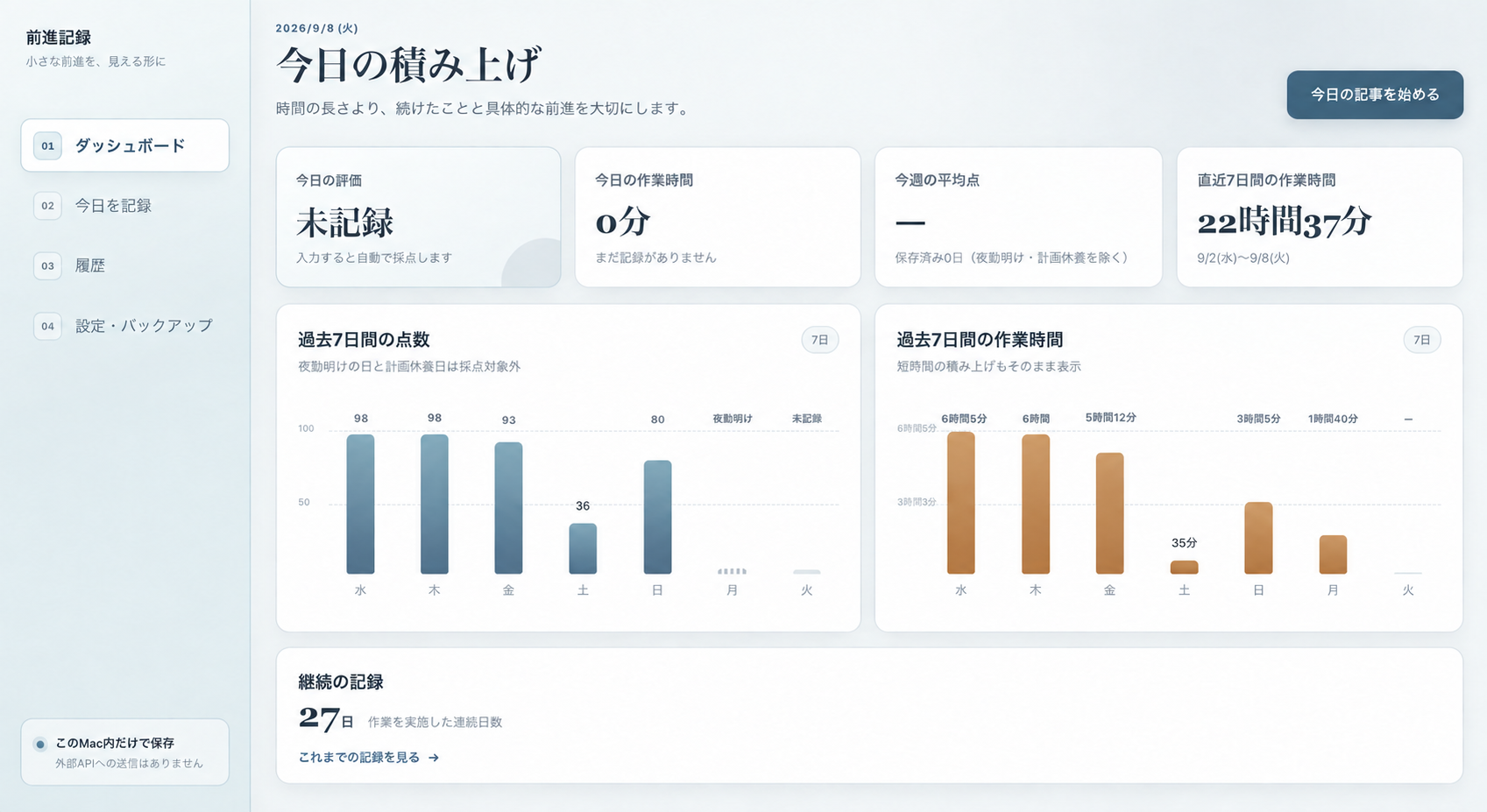Click the 01 number badge

tap(47, 145)
